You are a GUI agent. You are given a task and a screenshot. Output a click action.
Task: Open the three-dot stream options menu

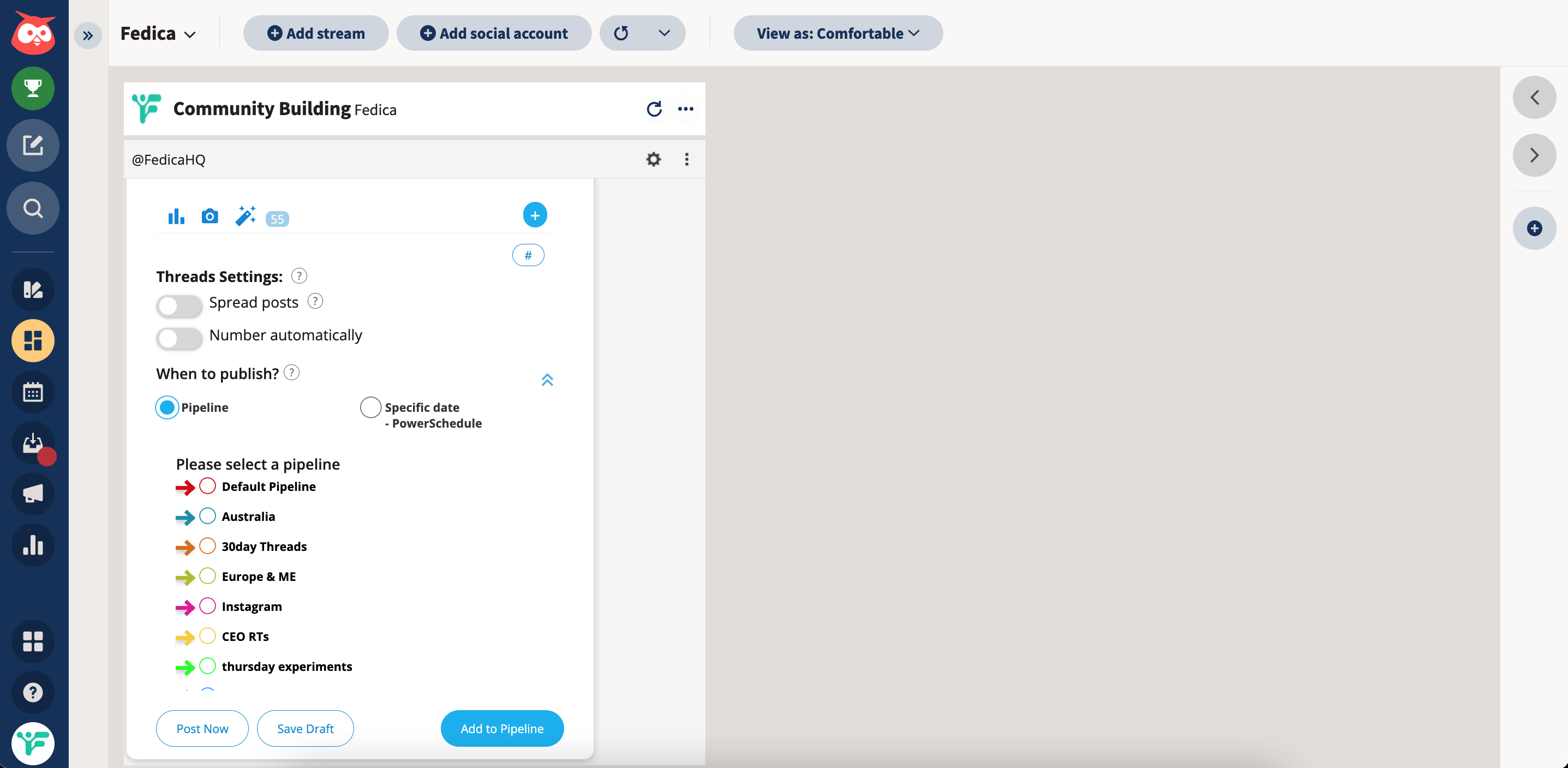[x=685, y=109]
